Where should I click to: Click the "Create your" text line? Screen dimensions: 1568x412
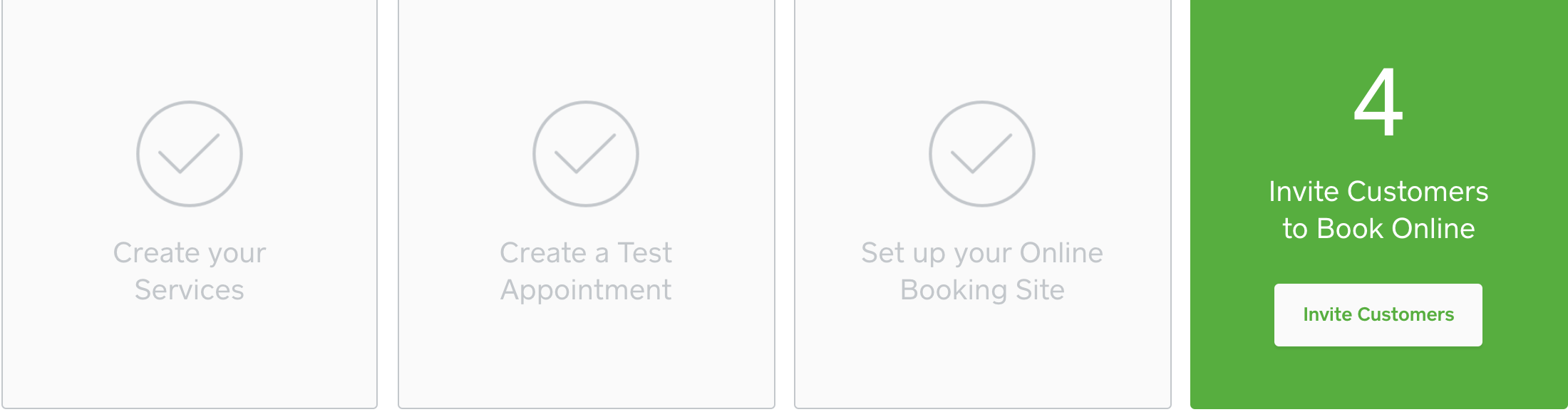[190, 253]
